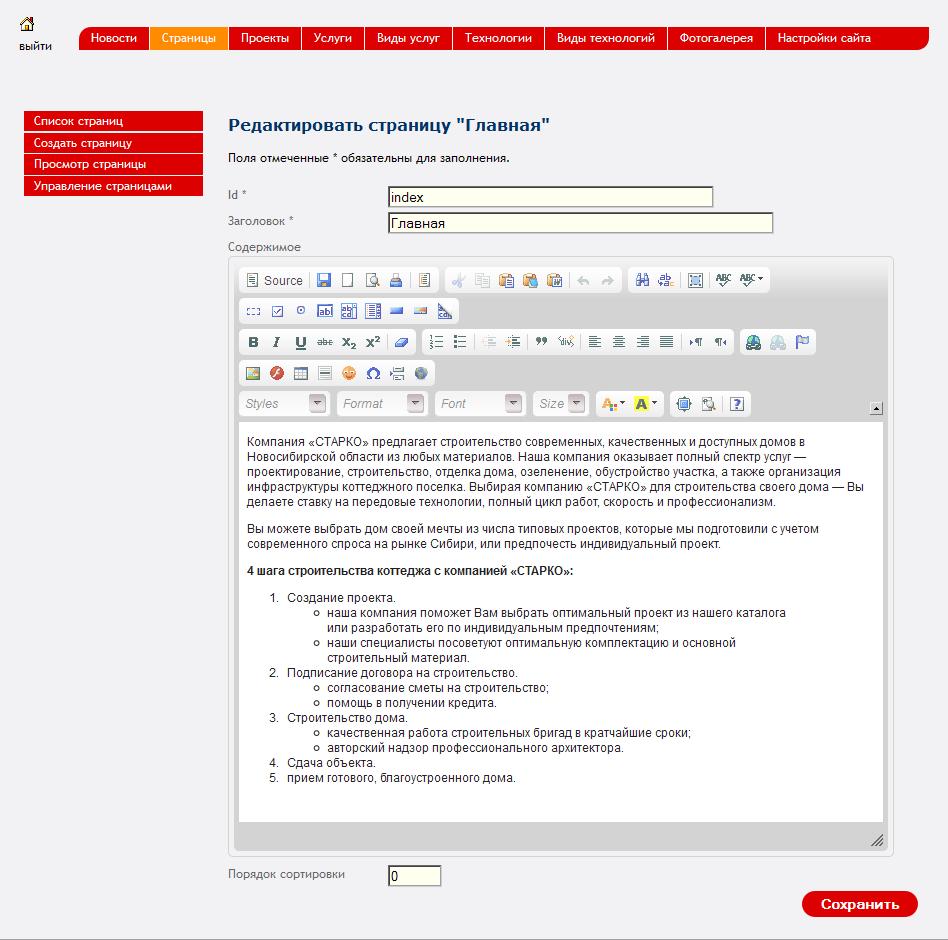Click the Block Quote icon

542,342
